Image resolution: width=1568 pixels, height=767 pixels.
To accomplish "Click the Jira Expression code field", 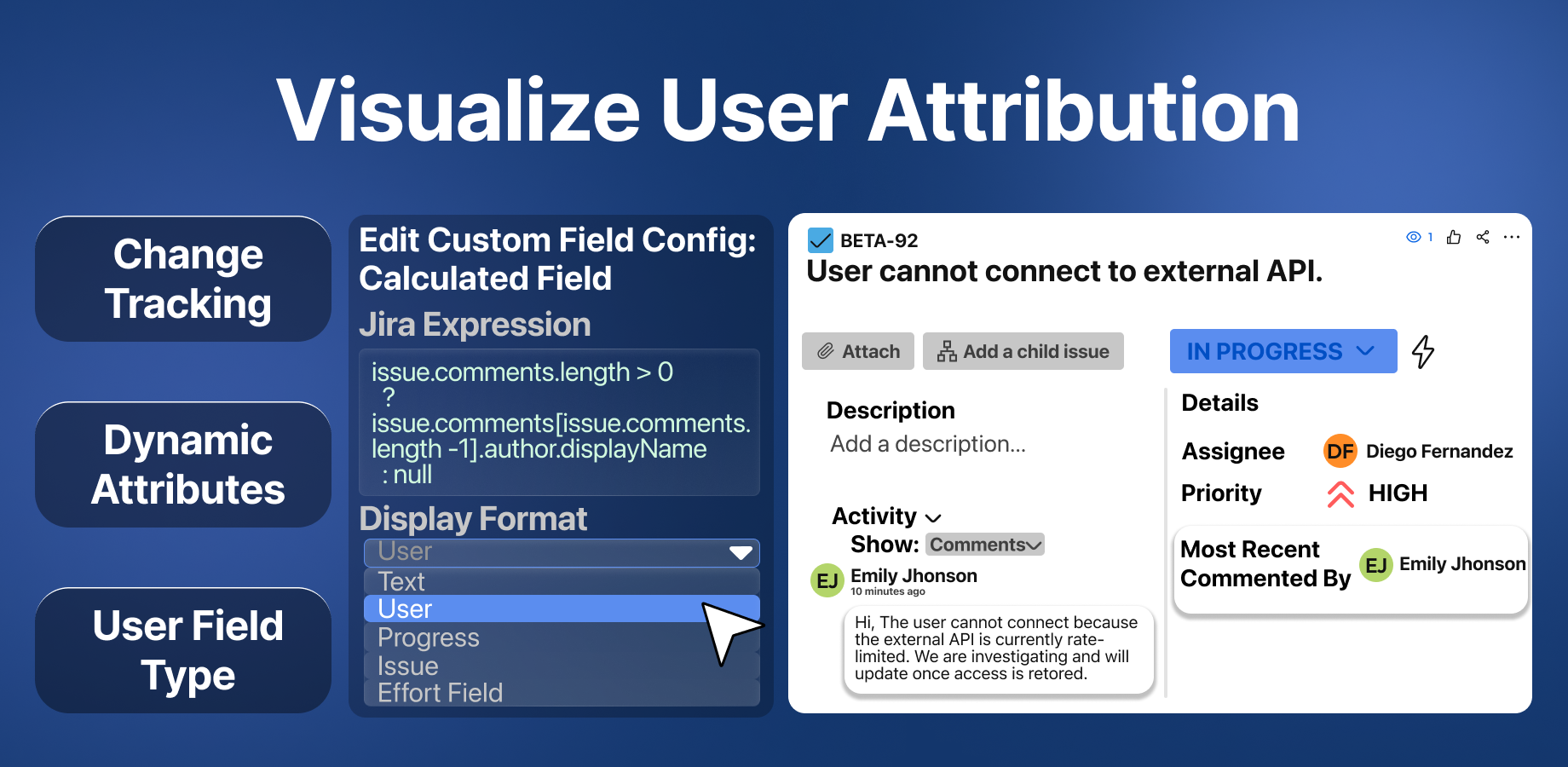I will pyautogui.click(x=559, y=423).
